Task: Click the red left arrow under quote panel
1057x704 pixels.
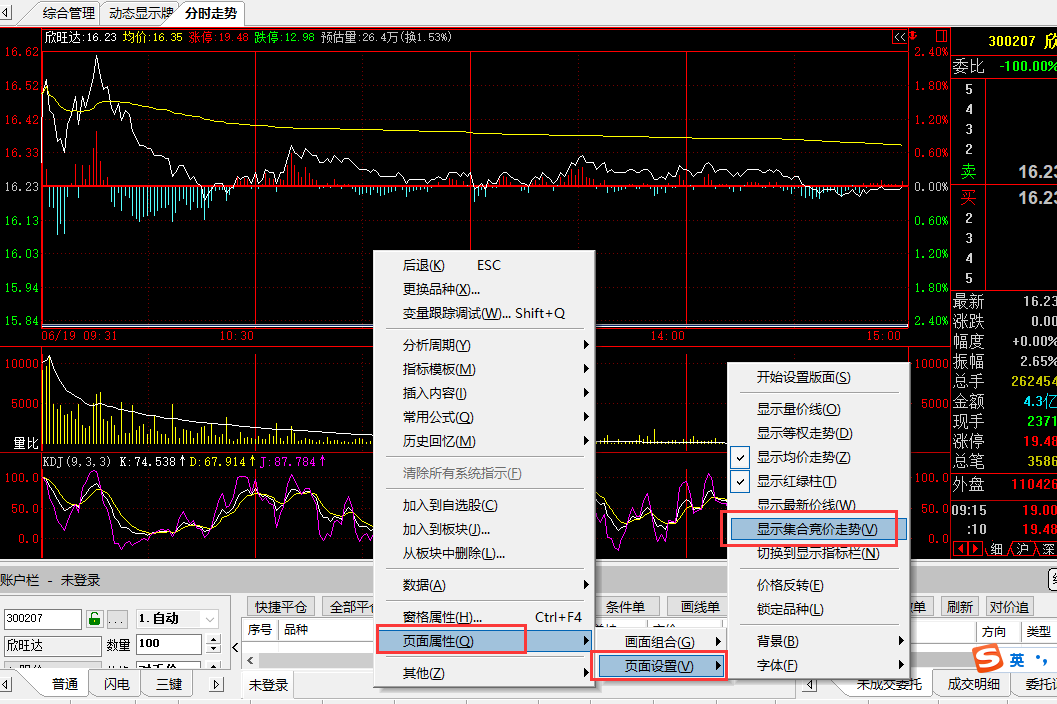Action: pyautogui.click(x=962, y=549)
